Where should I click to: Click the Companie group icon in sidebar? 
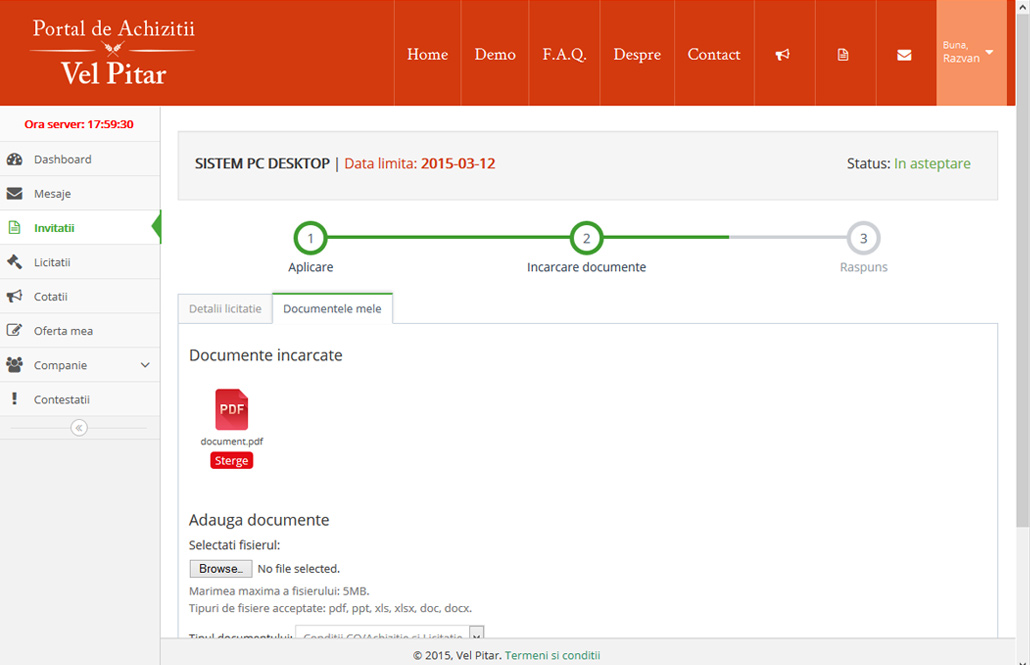[x=14, y=364]
